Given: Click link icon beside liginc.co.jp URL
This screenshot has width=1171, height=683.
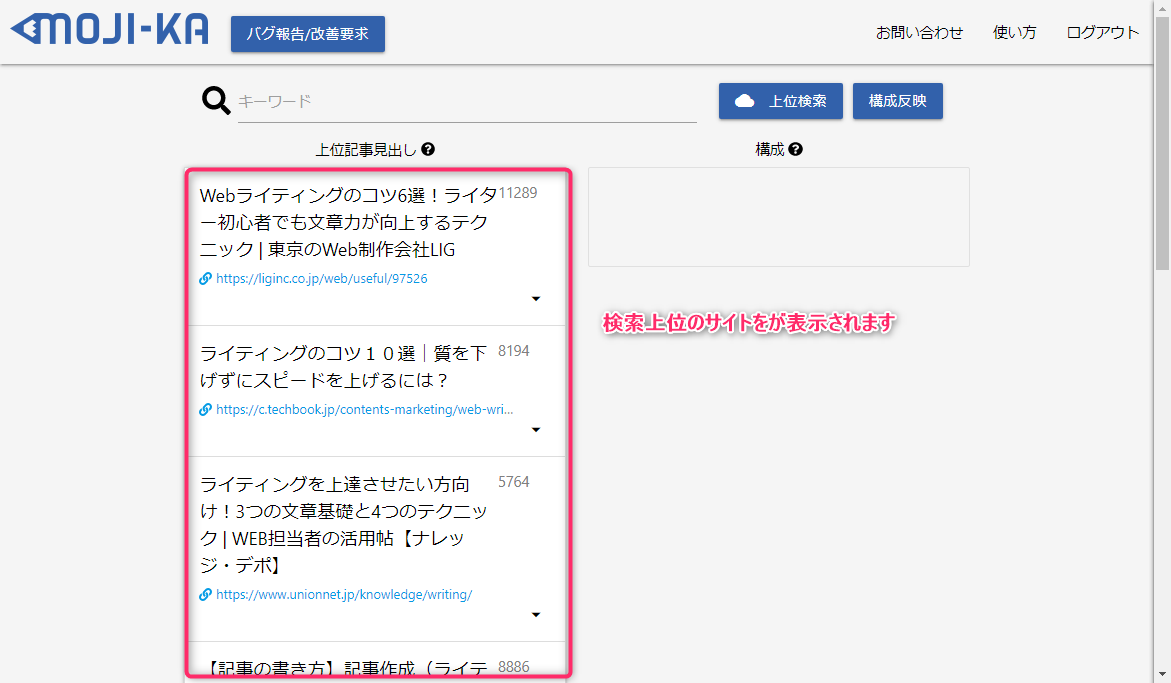Looking at the screenshot, I should [205, 278].
